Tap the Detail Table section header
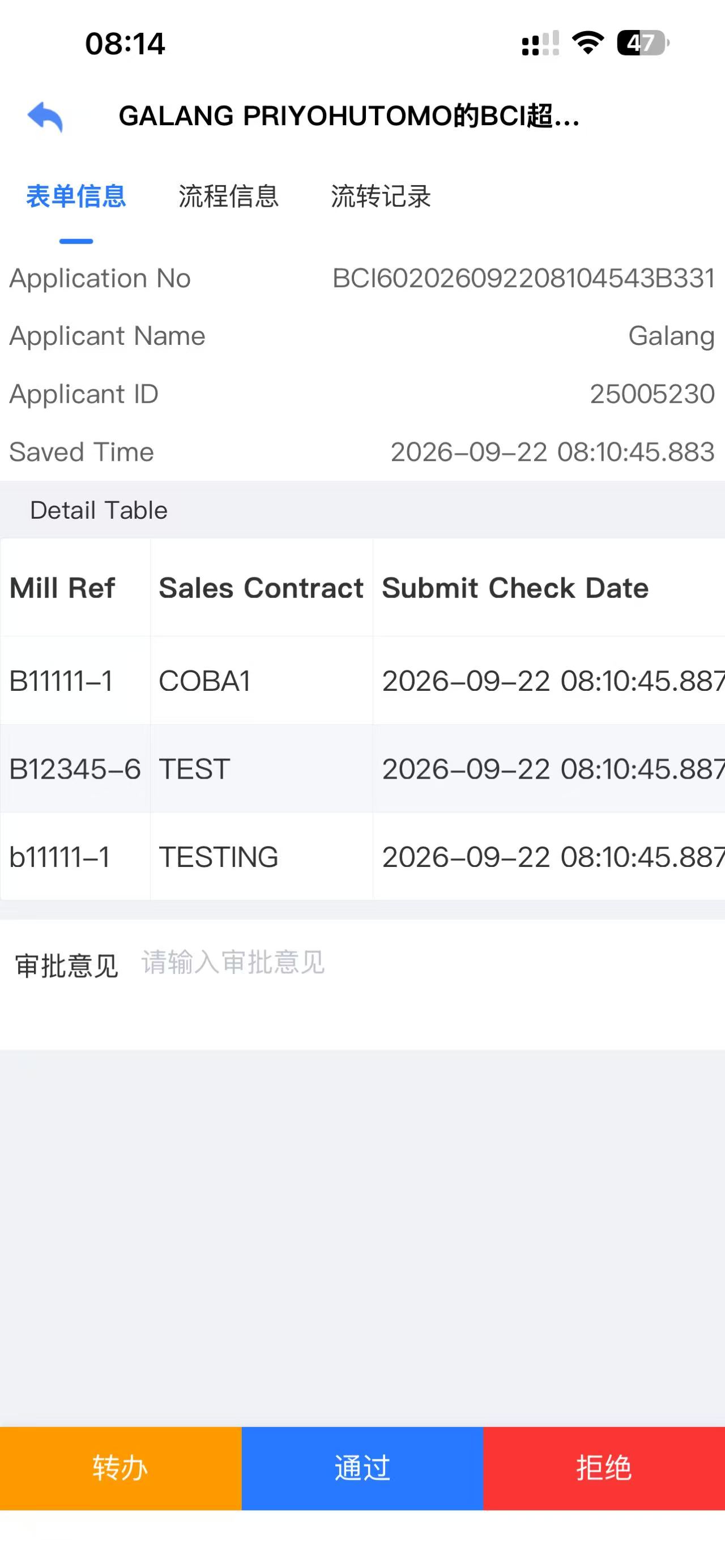The image size is (725, 1568). tap(99, 510)
